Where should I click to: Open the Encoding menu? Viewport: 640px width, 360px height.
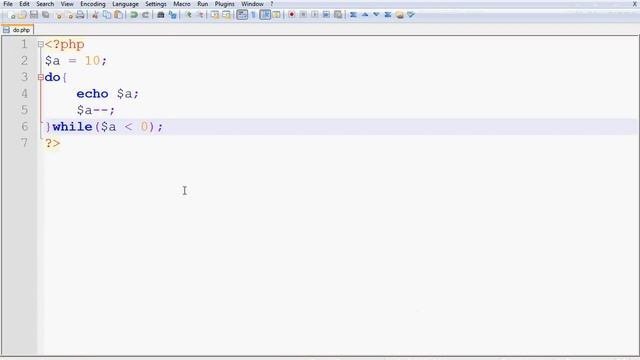[x=93, y=4]
